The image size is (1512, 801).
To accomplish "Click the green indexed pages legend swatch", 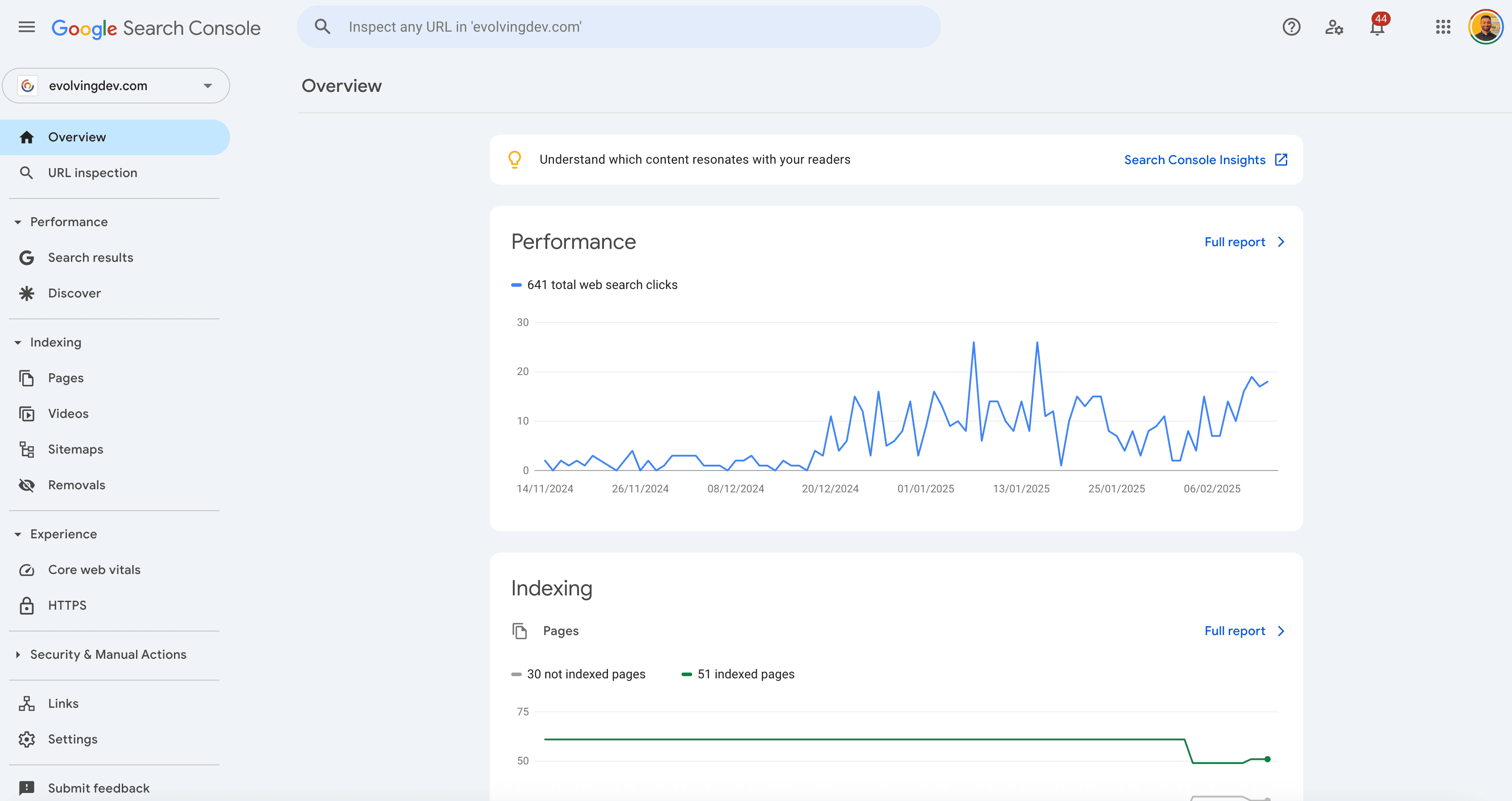I will [x=686, y=674].
